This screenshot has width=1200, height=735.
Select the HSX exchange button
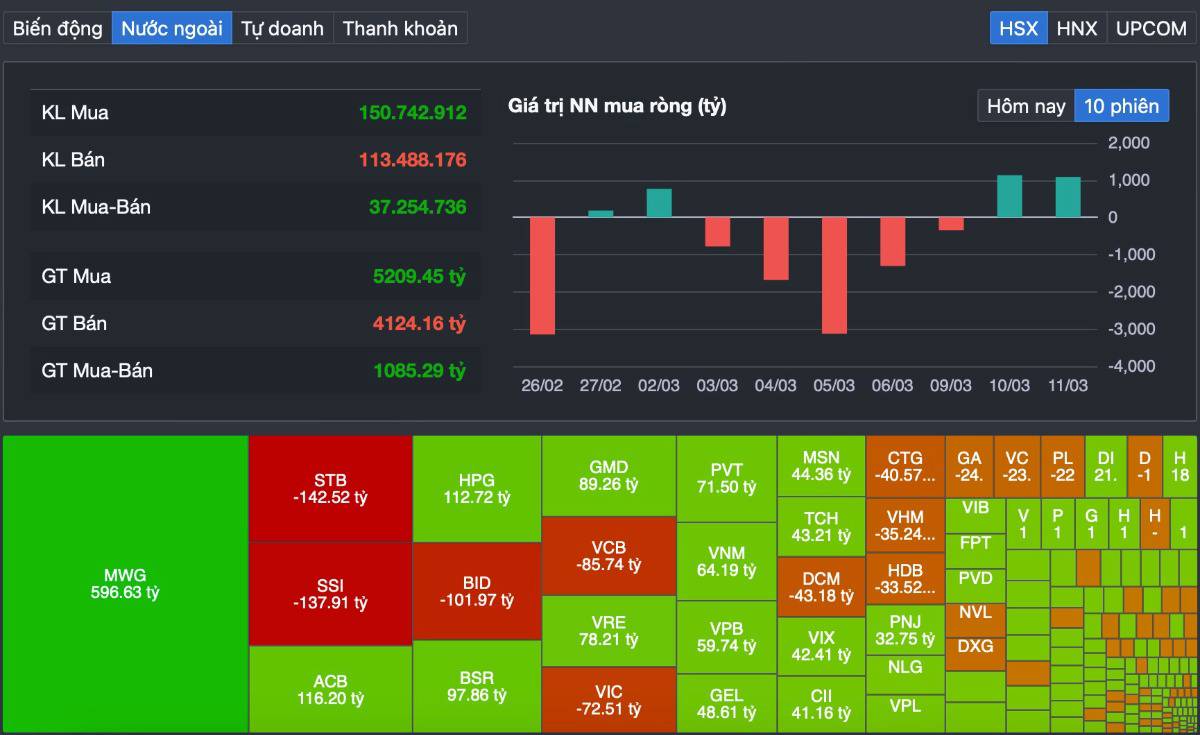[1019, 28]
